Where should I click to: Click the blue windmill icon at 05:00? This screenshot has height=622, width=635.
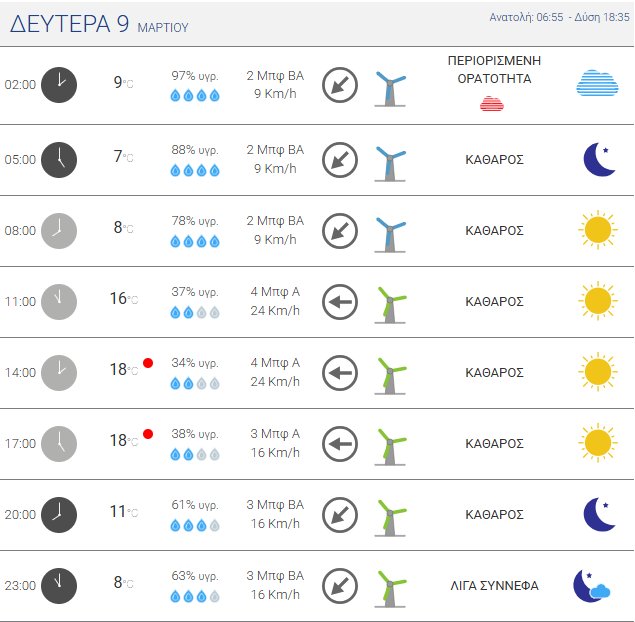[x=390, y=159]
